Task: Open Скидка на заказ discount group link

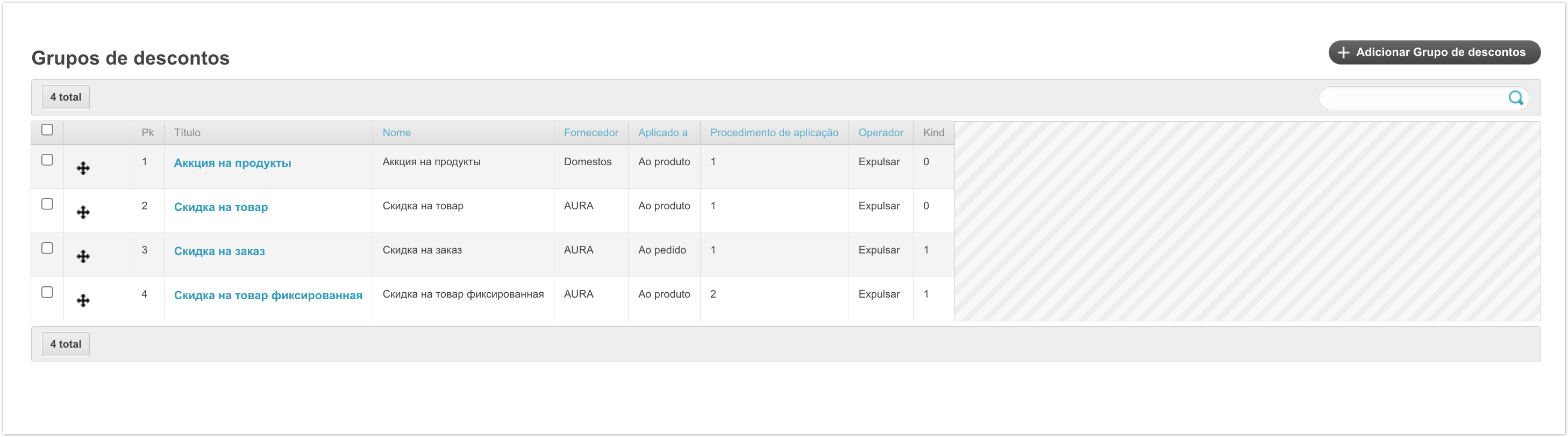Action: [219, 251]
